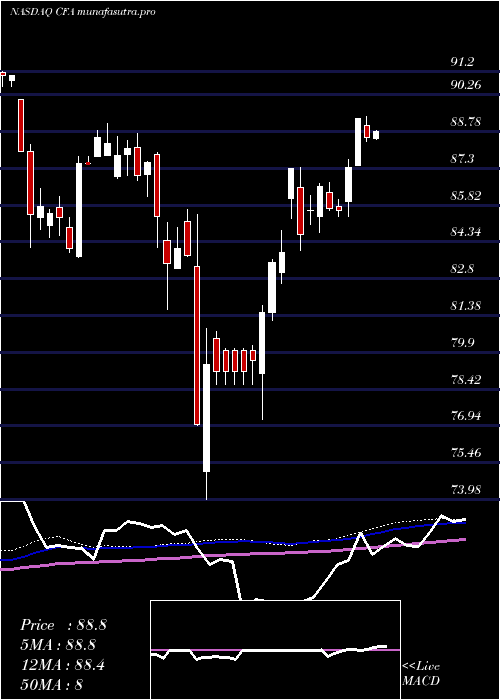The height and width of the screenshot is (700, 500).
Task: Click the 81.38 price axis label
Action: point(466,306)
